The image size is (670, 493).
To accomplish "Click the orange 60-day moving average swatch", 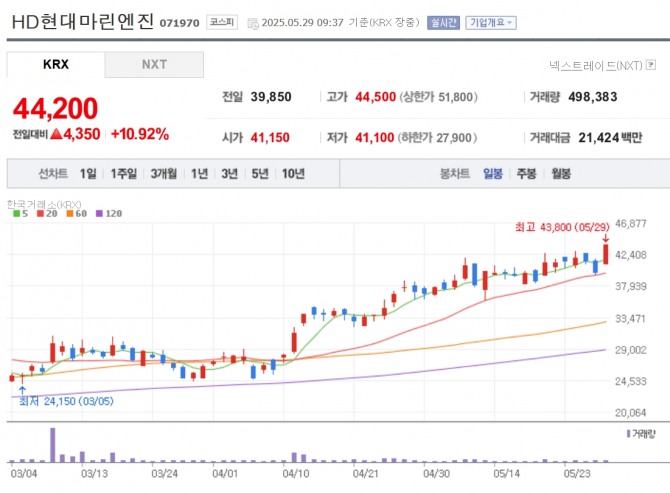I will 70,213.
